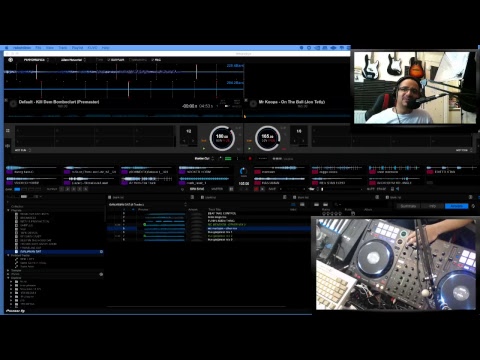Click the blue list view icon
Image resolution: width=480 pixels, height=360 pixels.
[293, 204]
